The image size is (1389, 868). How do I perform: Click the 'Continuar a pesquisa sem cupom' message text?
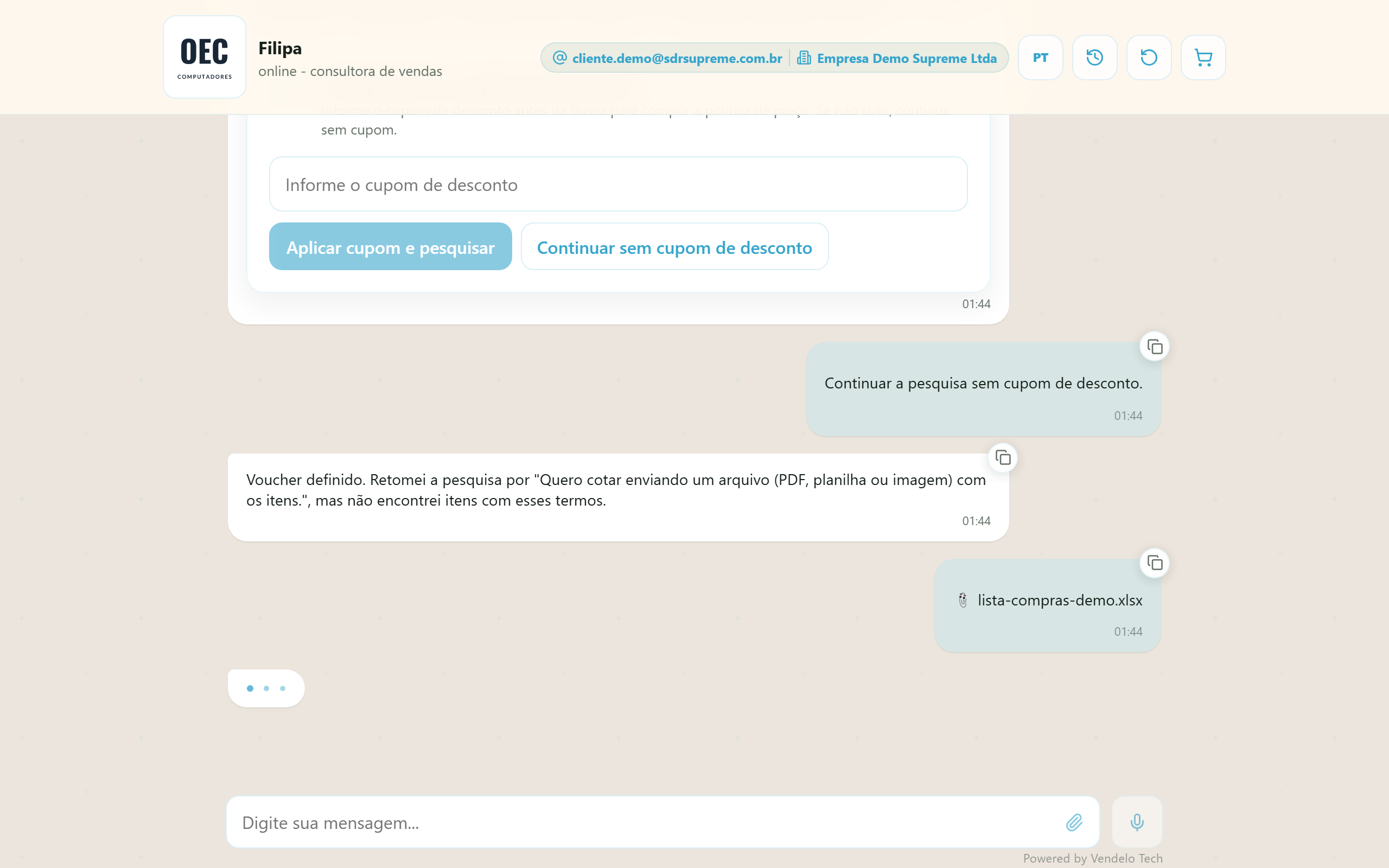coord(983,383)
